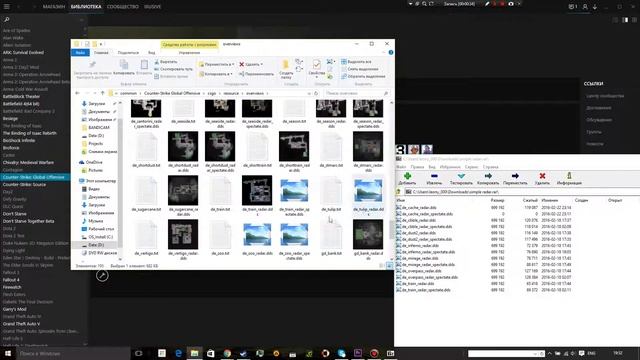This screenshot has height=360, width=640.
Task: Open Steam main menu hamburger icon
Action: [x=7, y=7]
